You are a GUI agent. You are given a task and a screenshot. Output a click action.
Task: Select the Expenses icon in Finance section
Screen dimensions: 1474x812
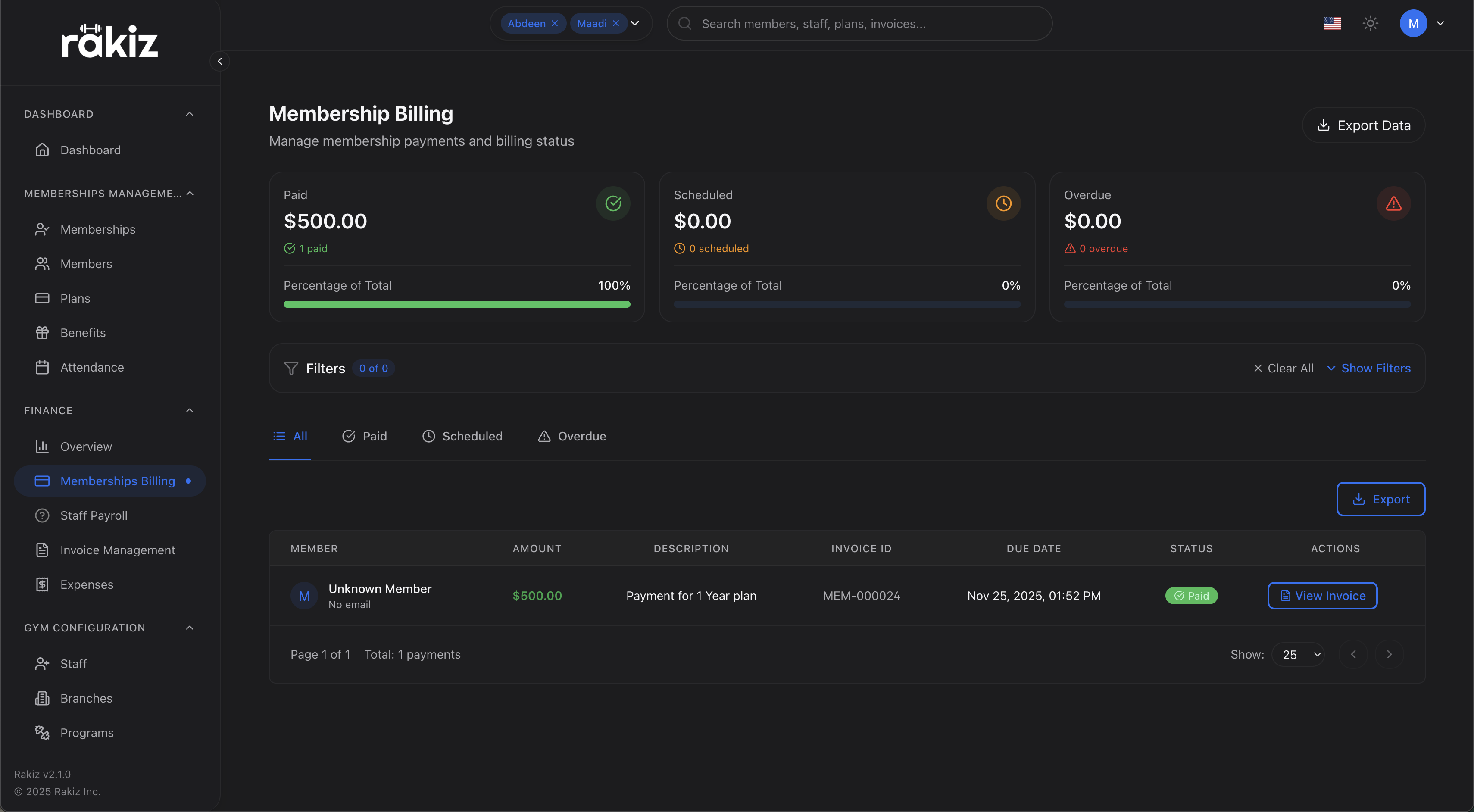(x=43, y=584)
